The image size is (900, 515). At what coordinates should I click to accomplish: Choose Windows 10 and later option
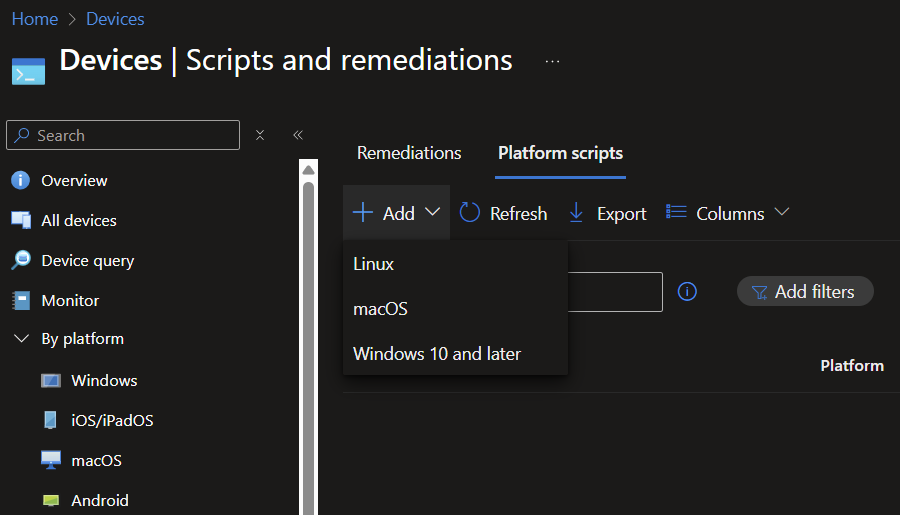click(x=437, y=354)
